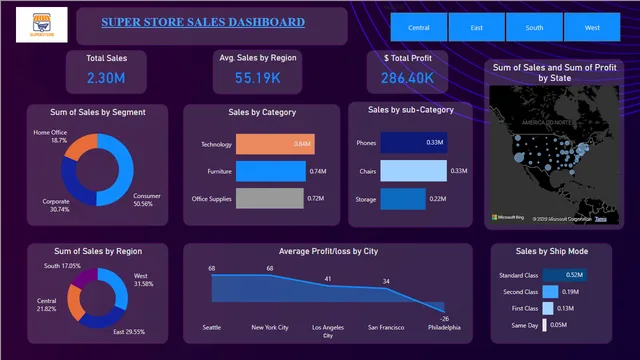Viewport: 640px width, 360px height.
Task: Click the Average Profit/loss by City title
Action: (x=328, y=251)
